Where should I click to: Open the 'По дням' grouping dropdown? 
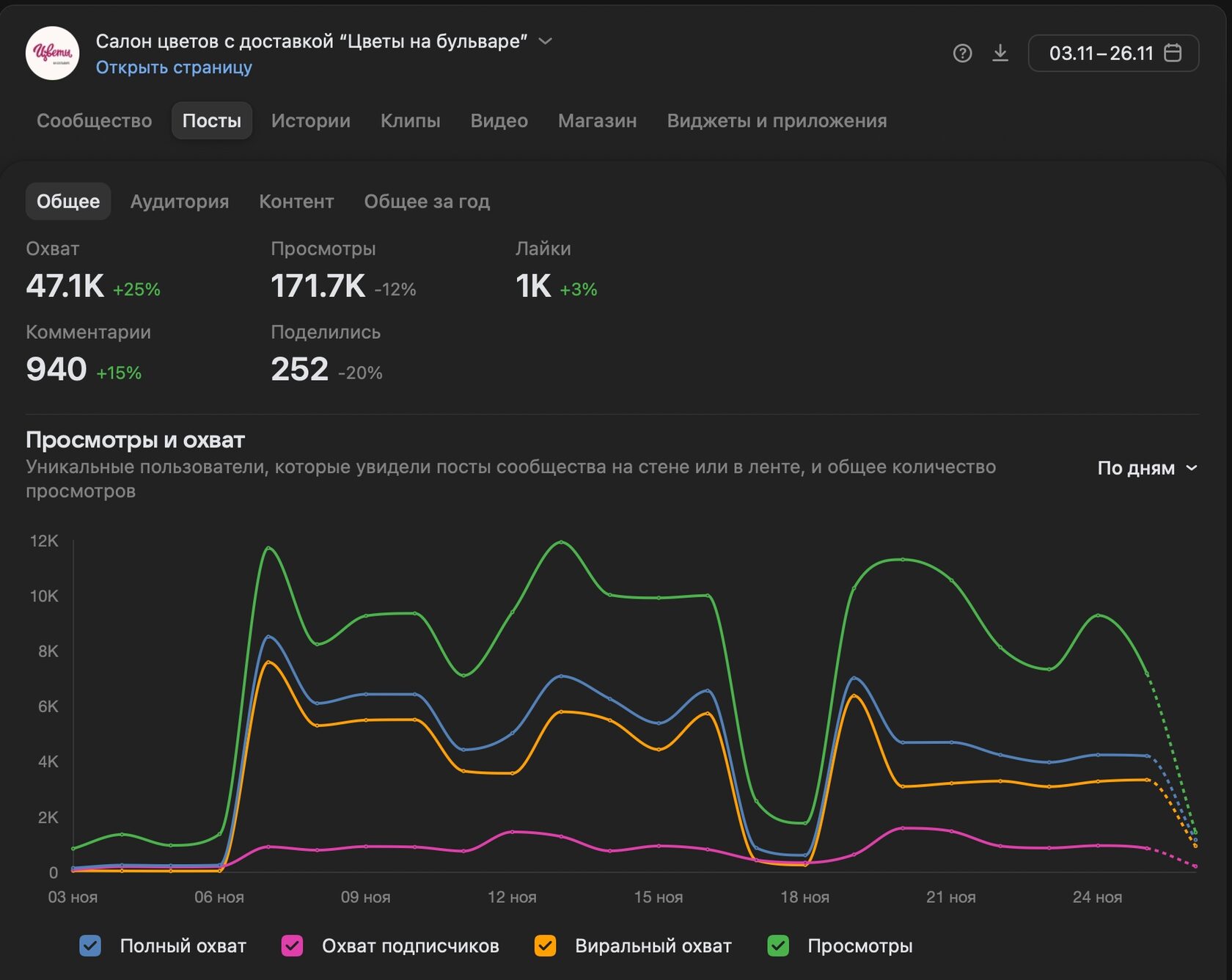1147,468
